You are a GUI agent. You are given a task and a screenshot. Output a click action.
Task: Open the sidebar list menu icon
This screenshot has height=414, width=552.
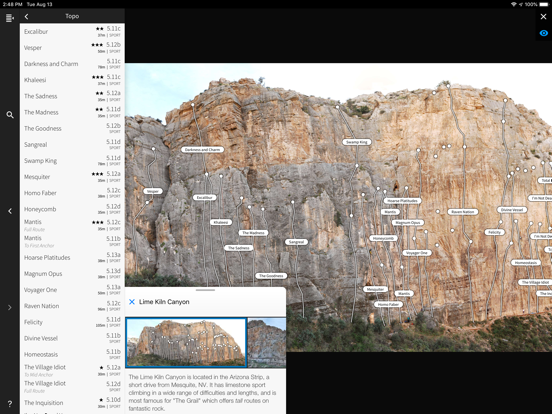click(x=10, y=17)
